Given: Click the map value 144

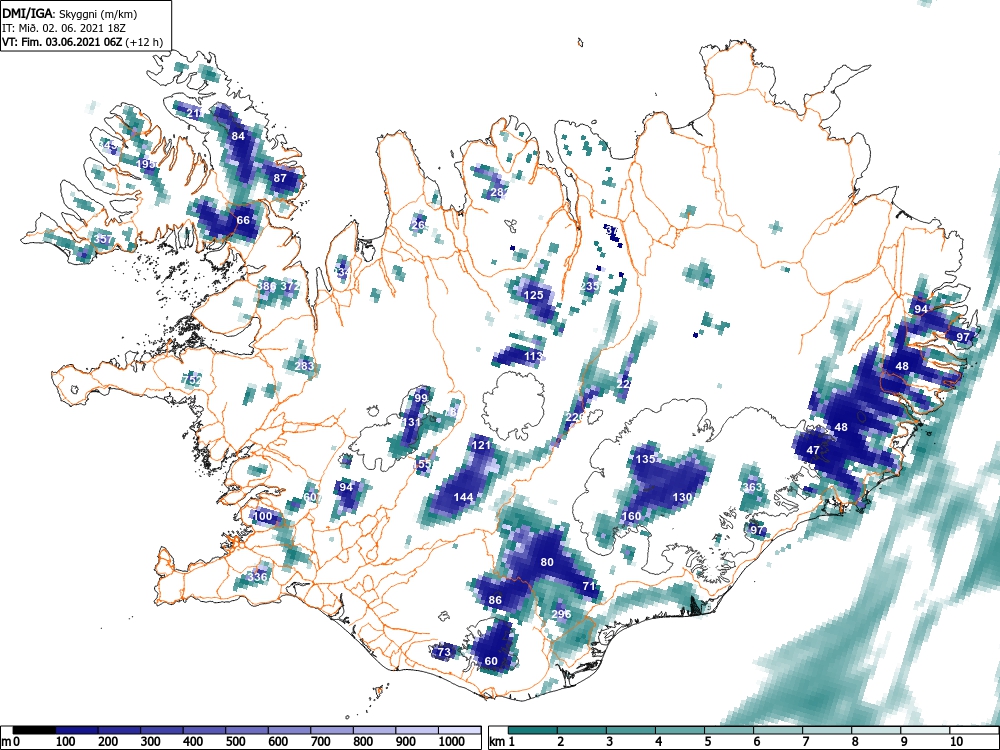Looking at the screenshot, I should coord(463,497).
